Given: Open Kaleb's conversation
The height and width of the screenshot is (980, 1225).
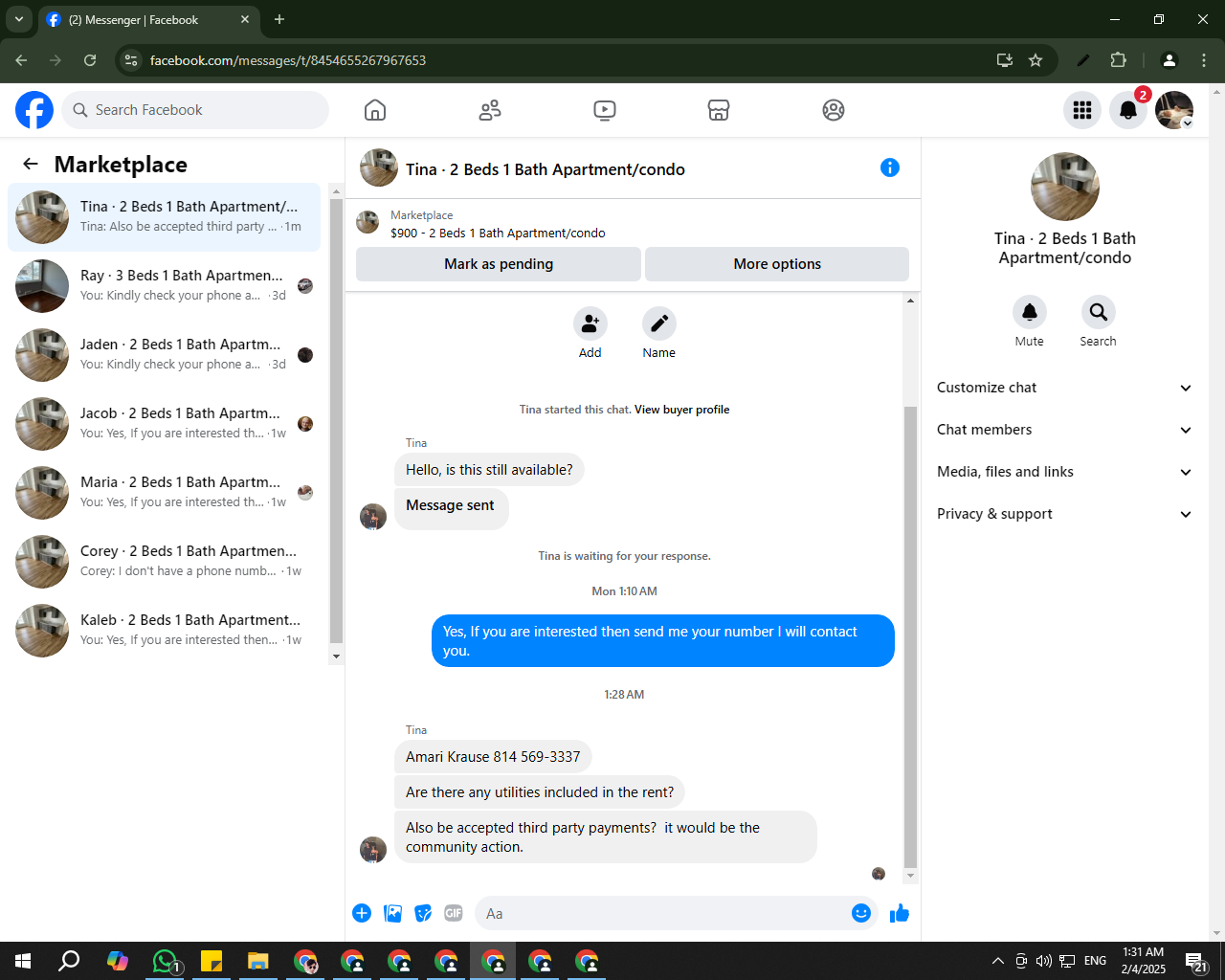Looking at the screenshot, I should point(165,631).
